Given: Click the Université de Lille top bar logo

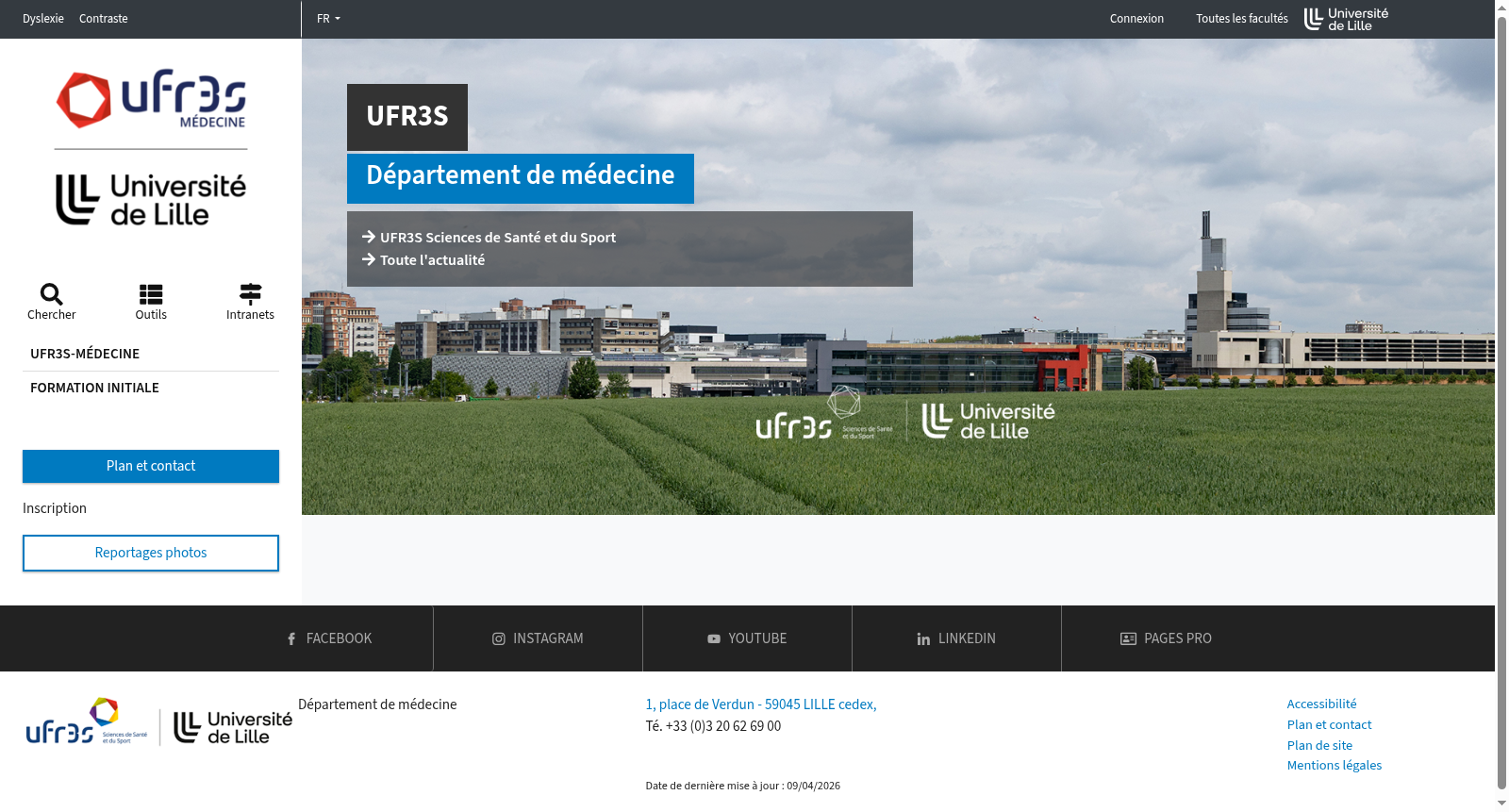Looking at the screenshot, I should tap(1346, 19).
